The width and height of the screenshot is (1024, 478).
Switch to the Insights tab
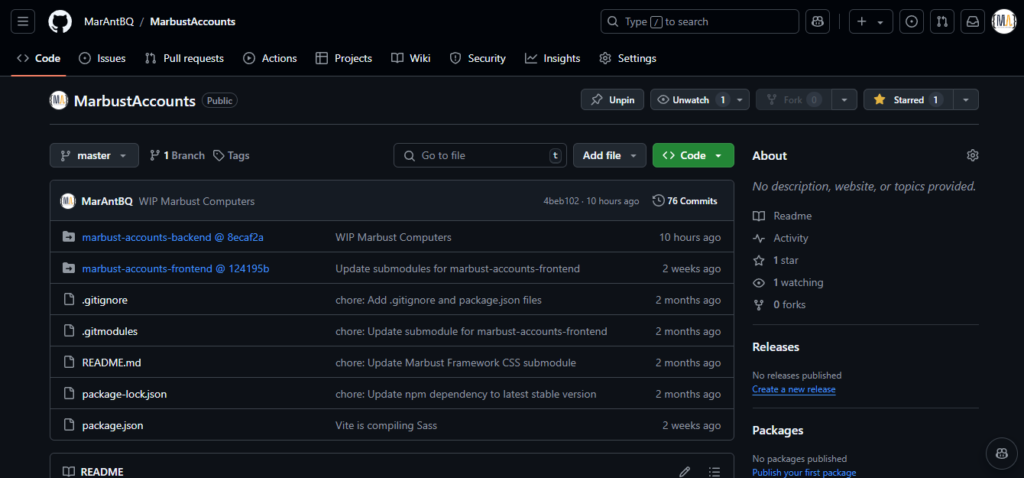(552, 58)
